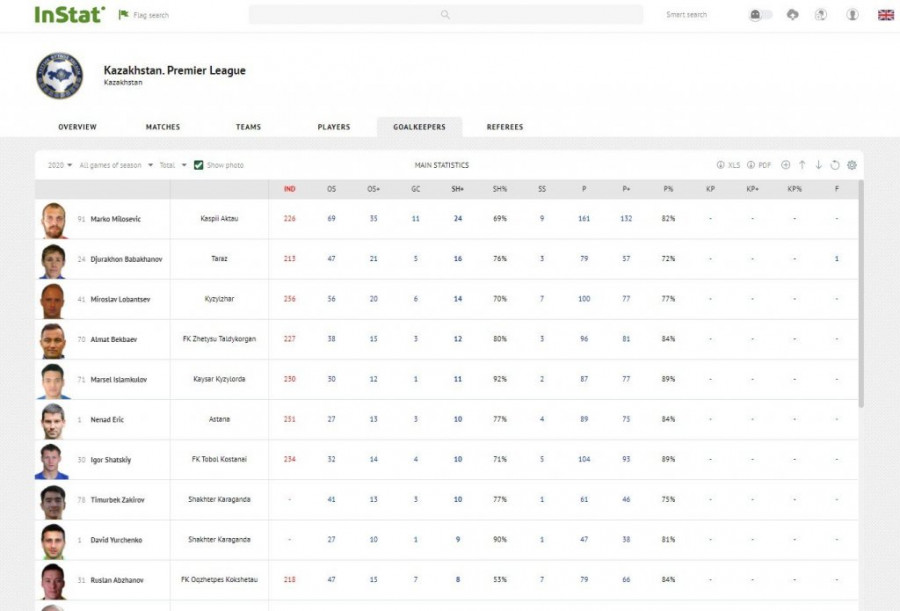Uncheck the Show photo checkbox
This screenshot has height=611, width=900.
[x=199, y=165]
